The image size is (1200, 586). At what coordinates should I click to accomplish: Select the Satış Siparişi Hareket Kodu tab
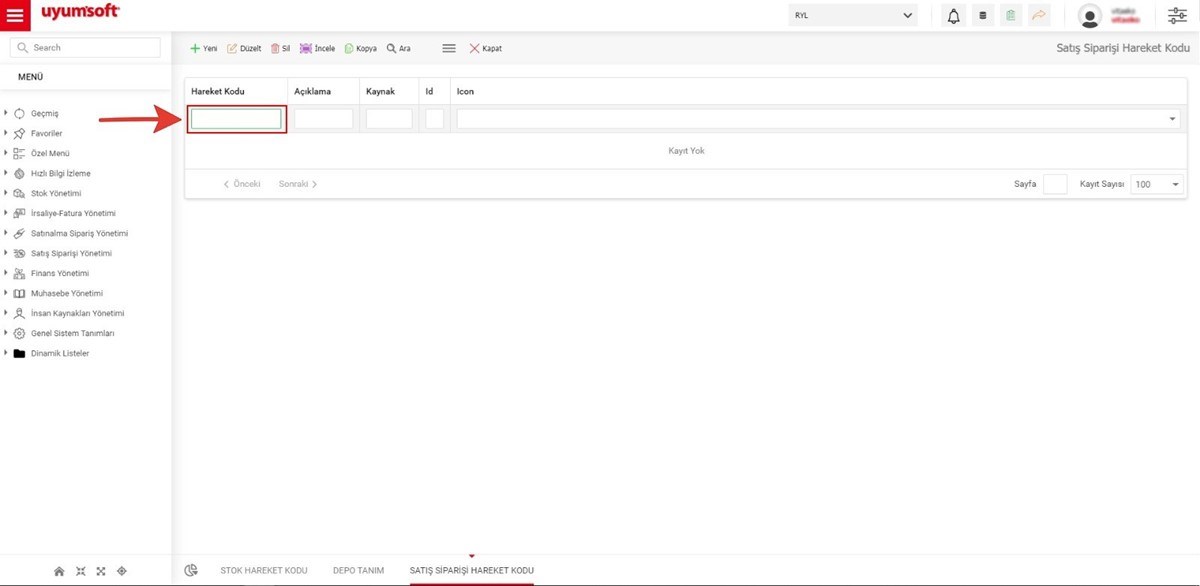click(471, 570)
